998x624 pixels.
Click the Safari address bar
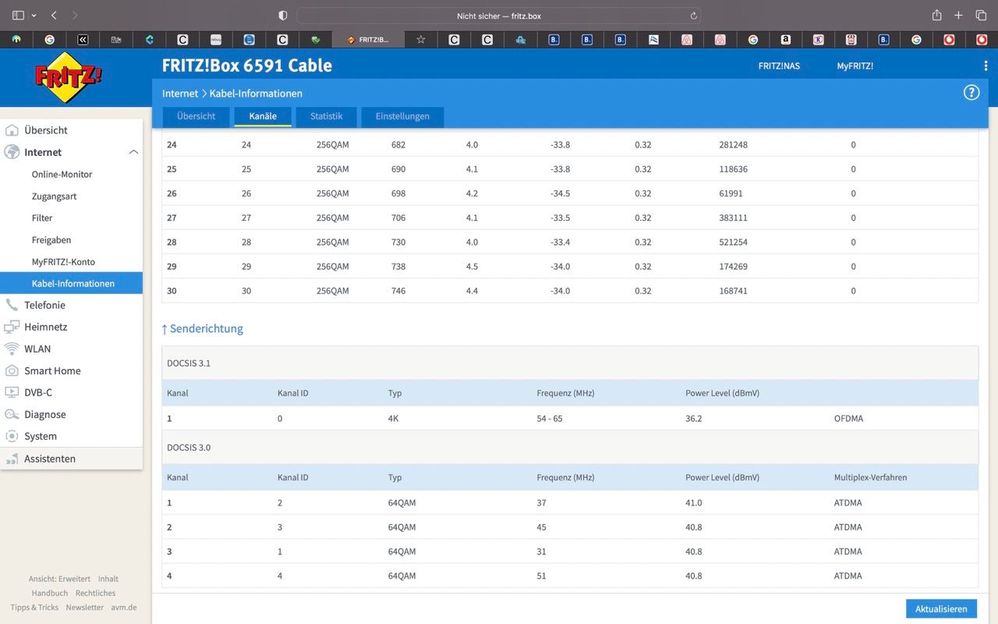coord(498,16)
